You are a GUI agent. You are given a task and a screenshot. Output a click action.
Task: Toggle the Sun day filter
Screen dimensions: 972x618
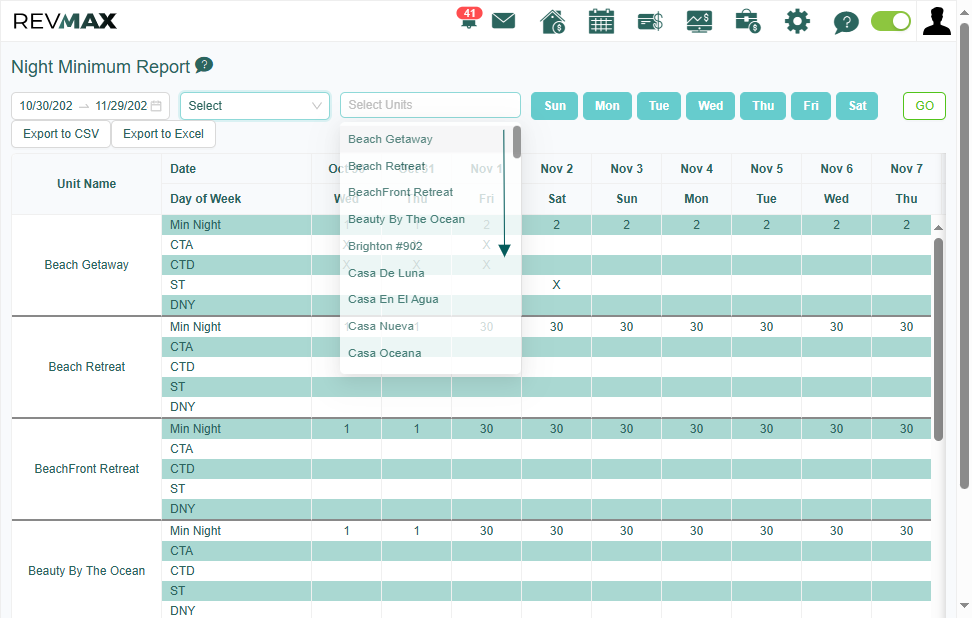pos(555,106)
